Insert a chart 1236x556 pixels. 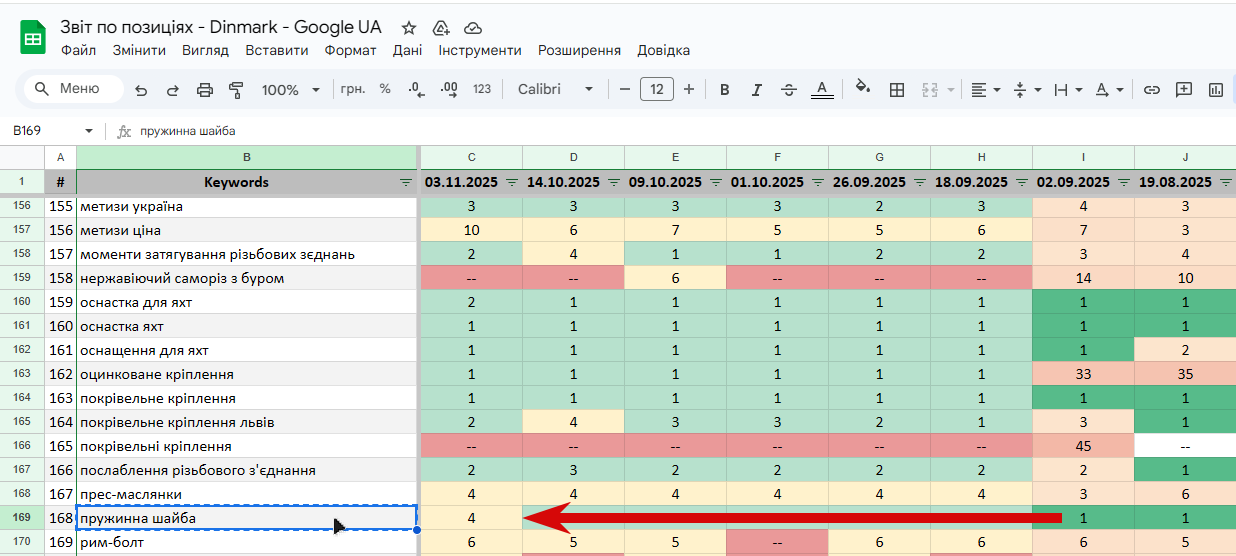point(1216,90)
